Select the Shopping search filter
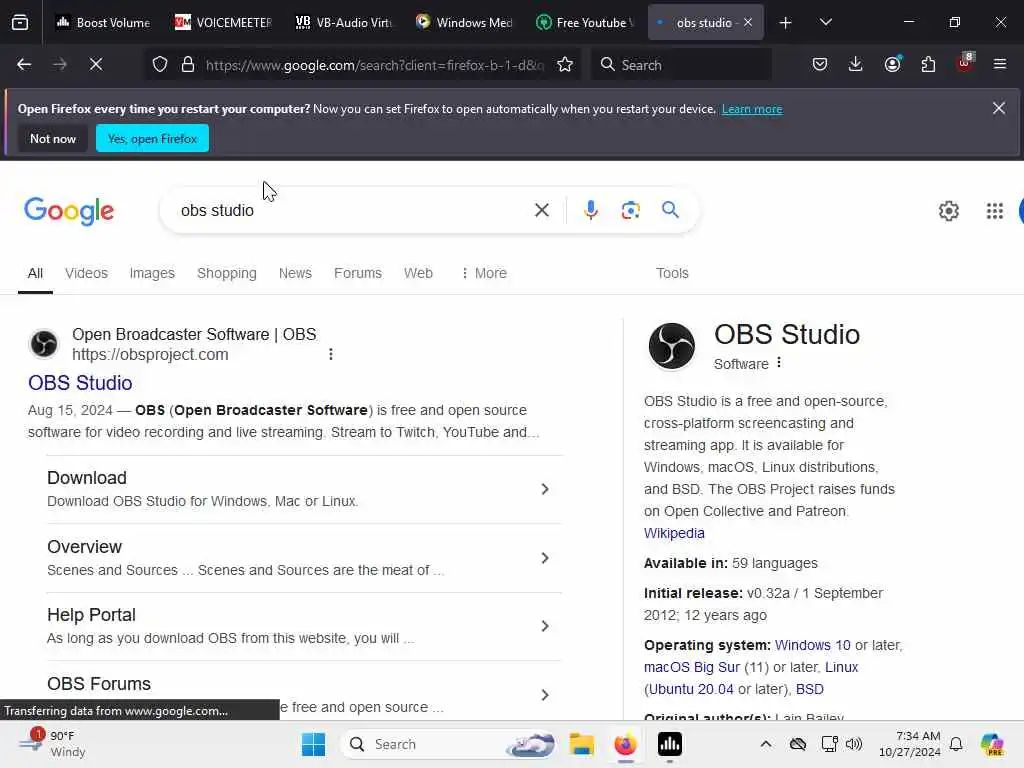This screenshot has height=768, width=1024. 227,273
